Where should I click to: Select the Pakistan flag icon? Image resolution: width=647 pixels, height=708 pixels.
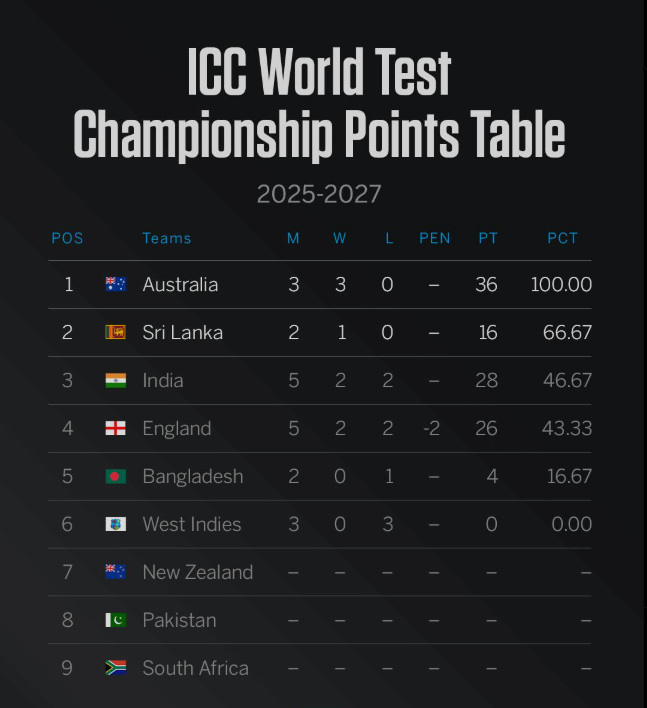pyautogui.click(x=116, y=620)
